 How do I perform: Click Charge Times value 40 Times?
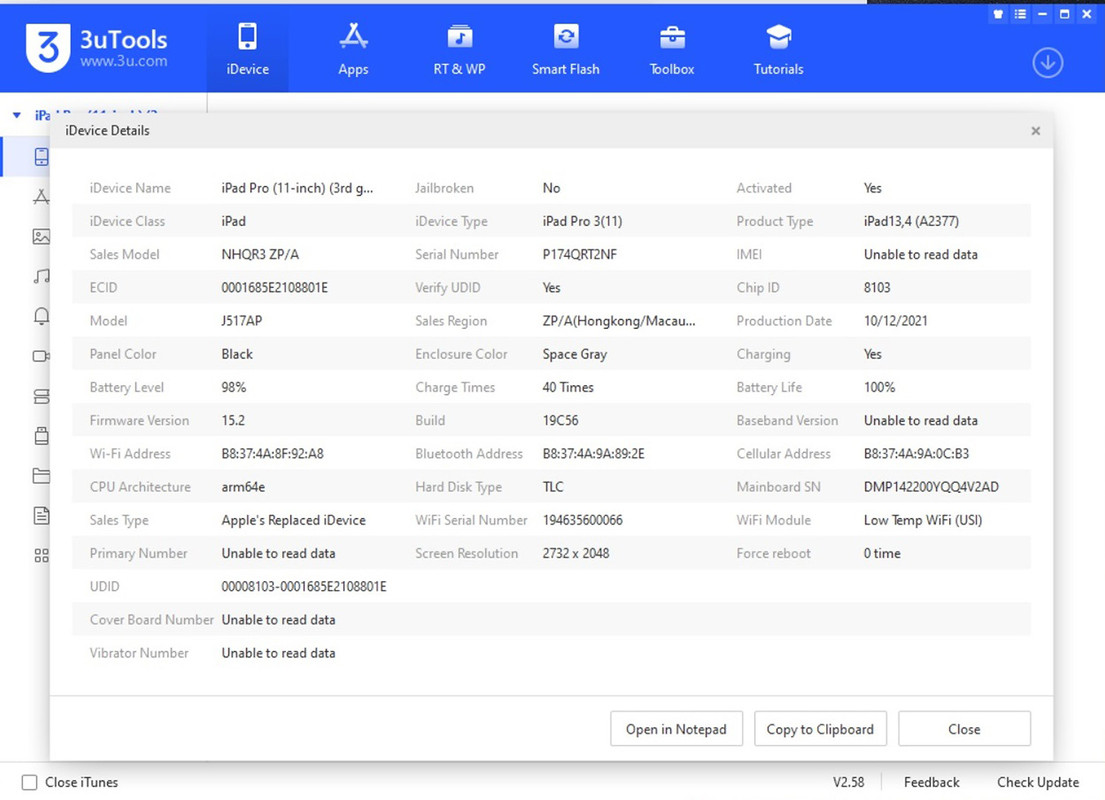point(568,387)
